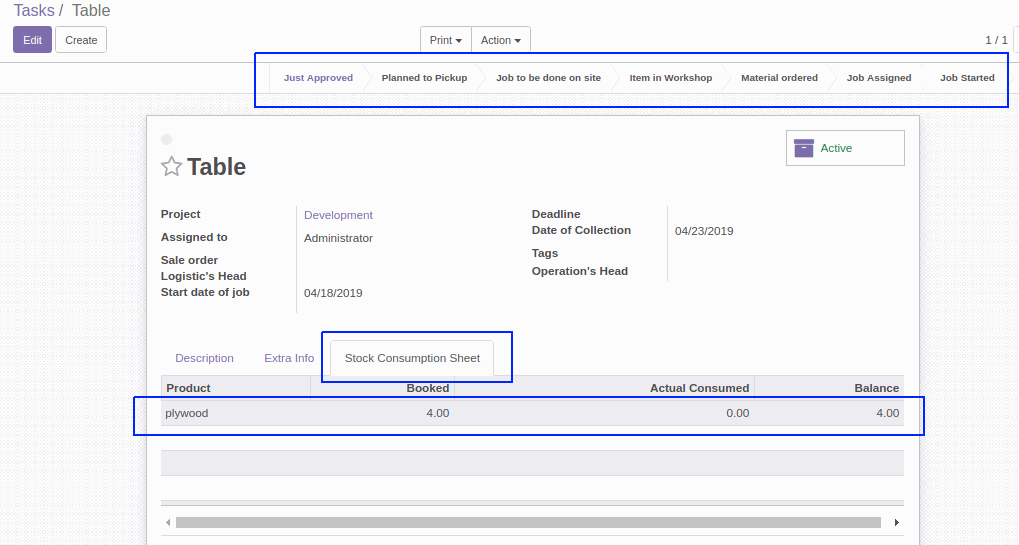The image size is (1019, 545).
Task: Star the Table task as favorite
Action: coord(171,167)
